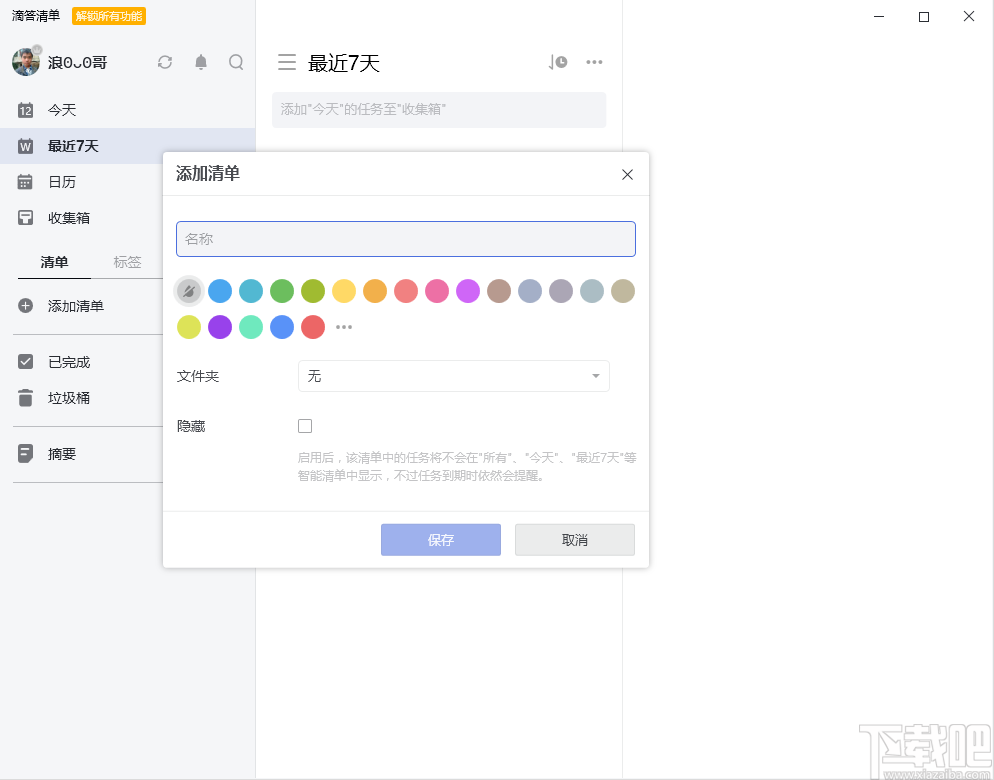
Task: Open the 已完成 completed tasks icon
Action: (x=25, y=362)
